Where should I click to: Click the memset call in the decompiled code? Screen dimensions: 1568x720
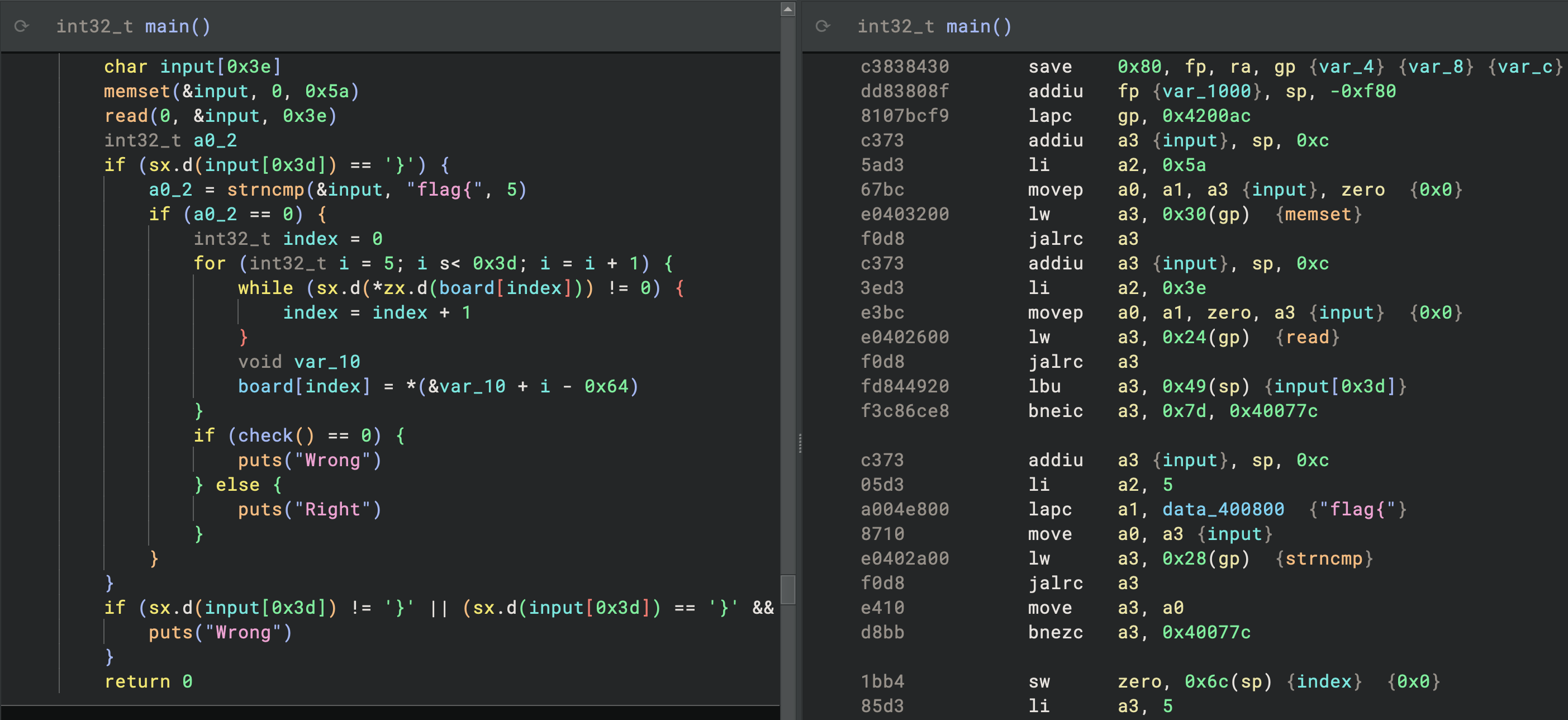pyautogui.click(x=136, y=91)
